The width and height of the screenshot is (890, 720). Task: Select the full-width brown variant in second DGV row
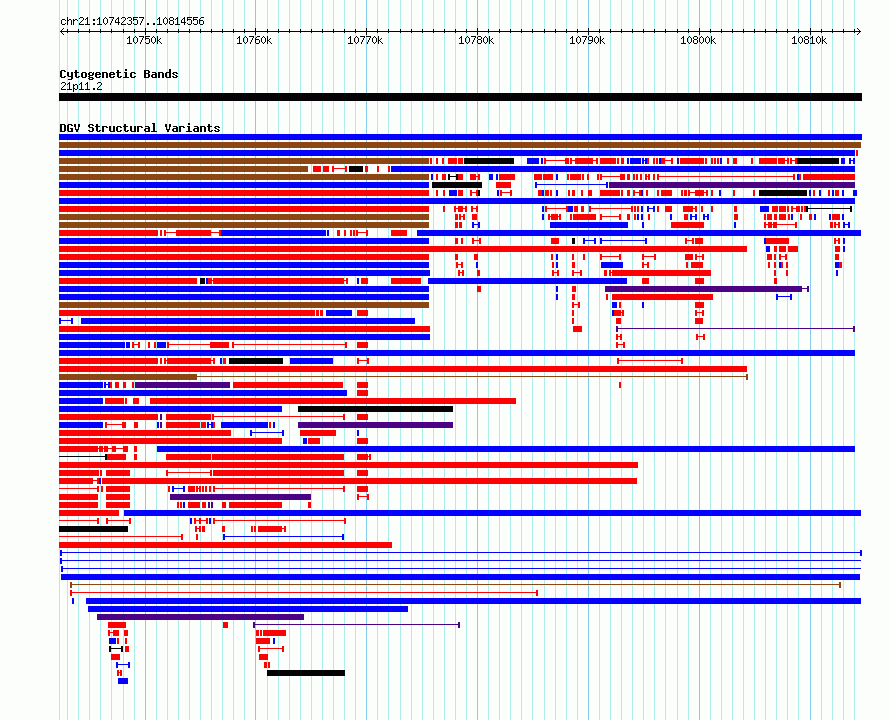[460, 145]
